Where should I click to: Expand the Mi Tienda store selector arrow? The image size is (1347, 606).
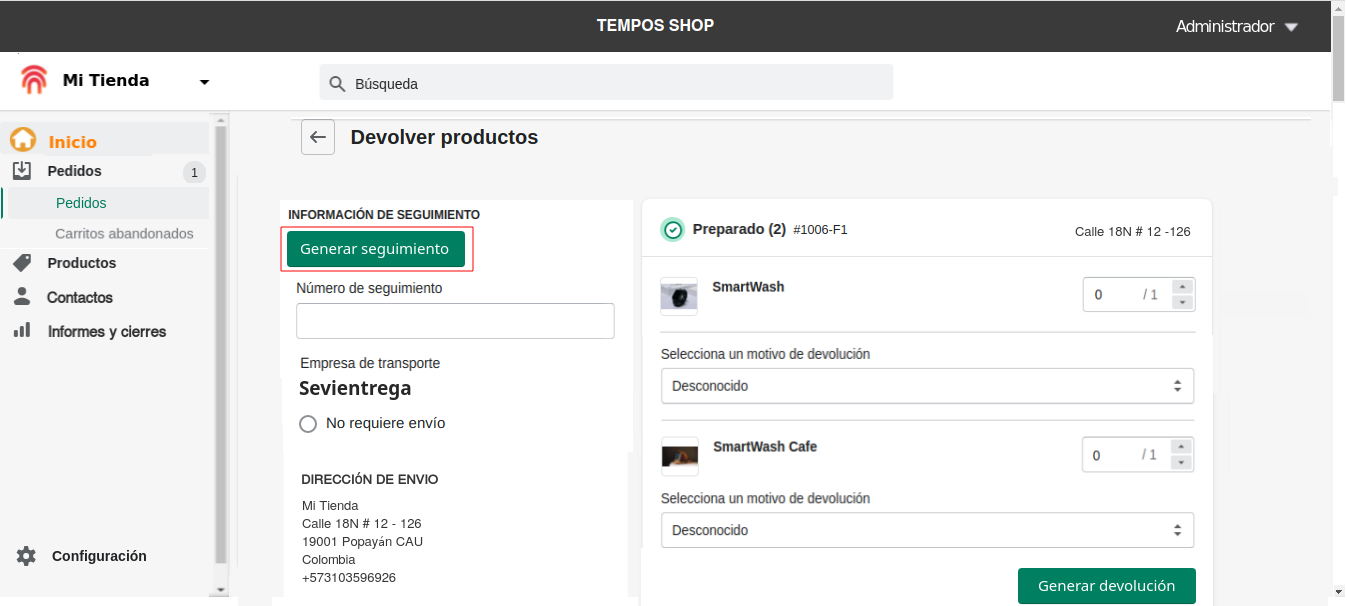coord(204,82)
